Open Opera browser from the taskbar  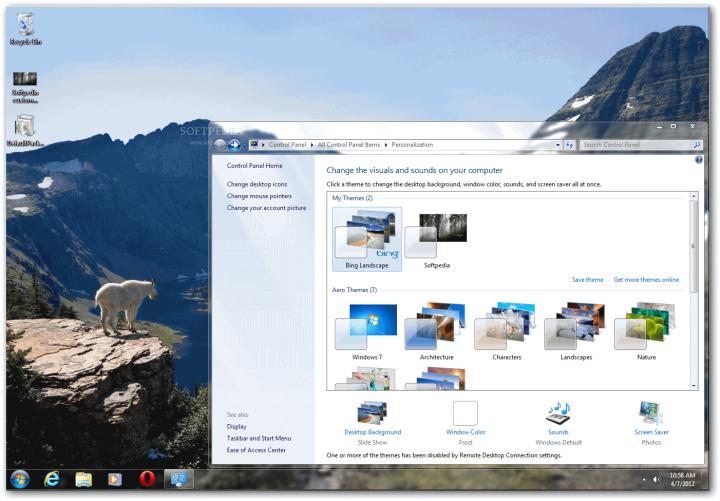tap(147, 479)
